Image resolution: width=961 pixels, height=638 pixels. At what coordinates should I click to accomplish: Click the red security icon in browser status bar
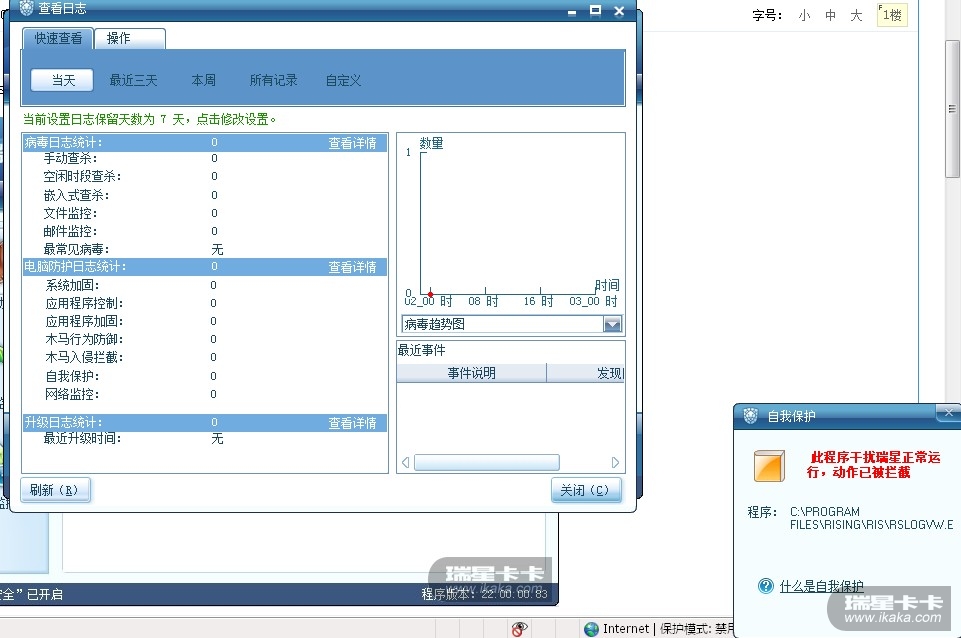(519, 629)
